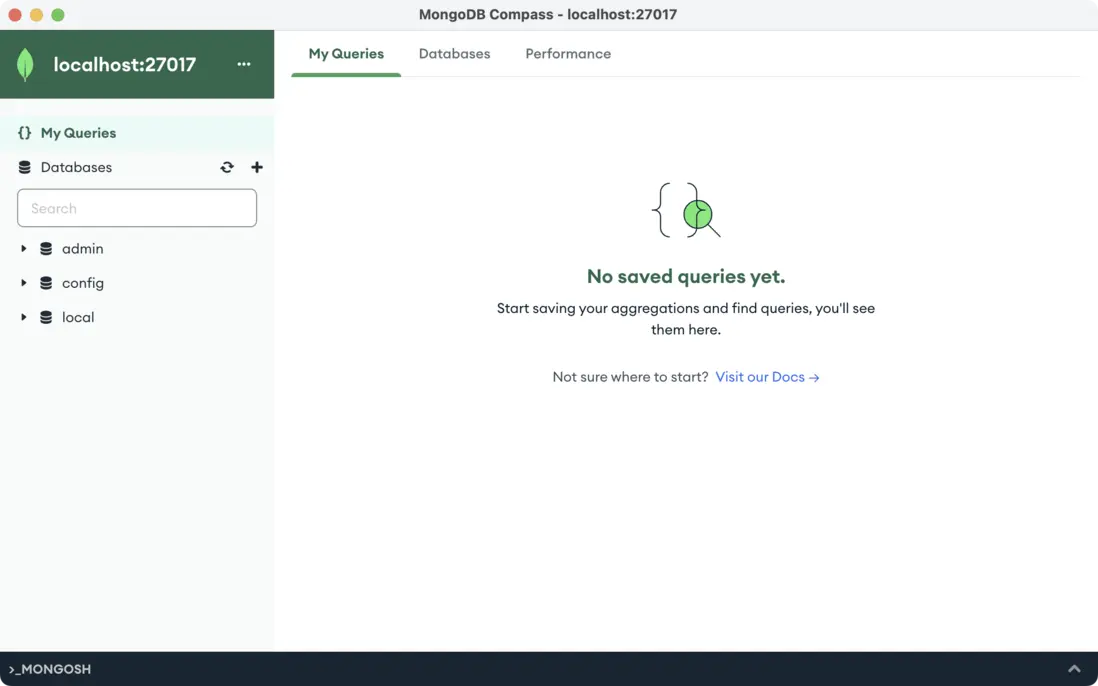Refresh the databases list

pyautogui.click(x=227, y=167)
